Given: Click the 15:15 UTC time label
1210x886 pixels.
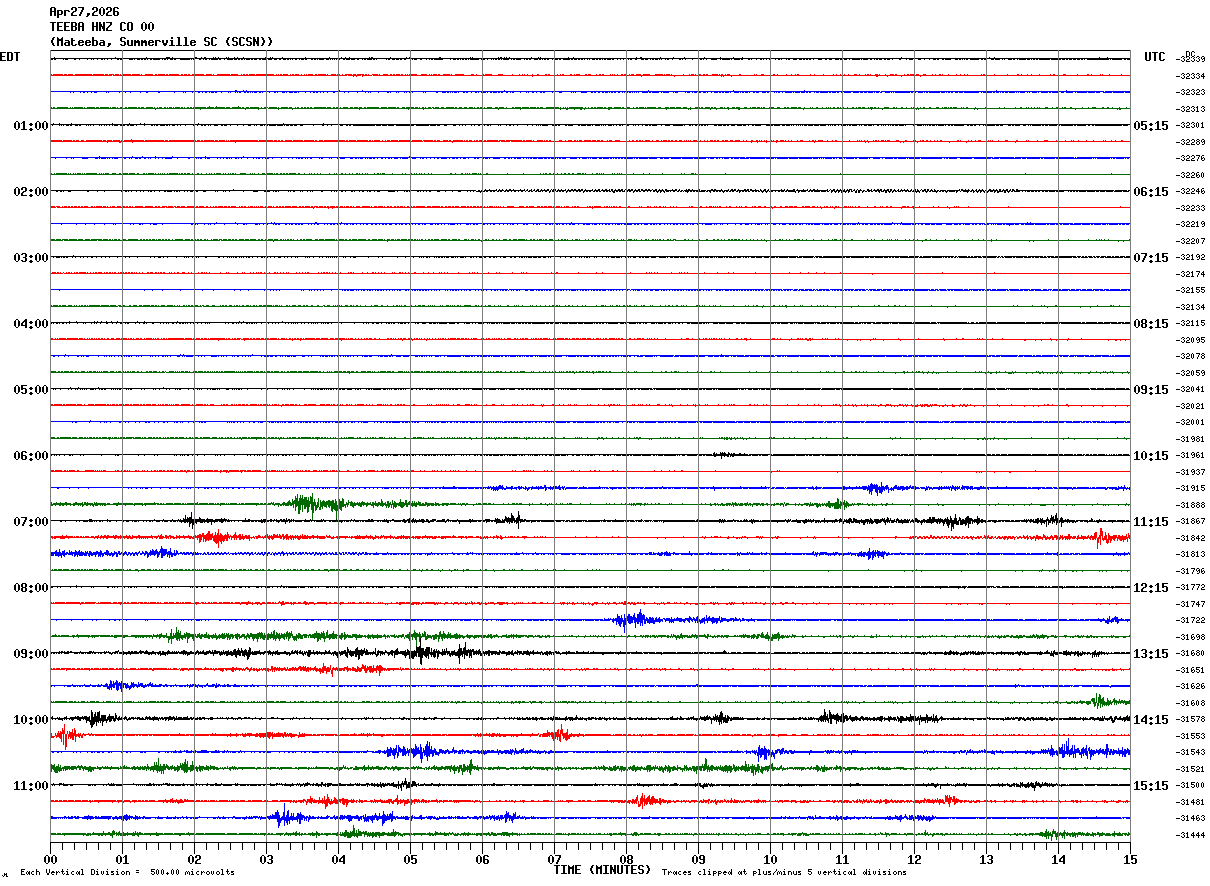Looking at the screenshot, I should [x=1151, y=786].
